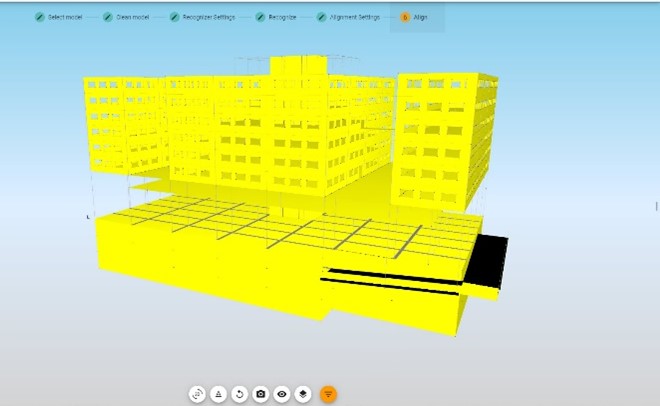Screen dimensions: 660x406
Task: Click the cone-shaped icon in the bottom toolbar
Action: click(x=218, y=394)
